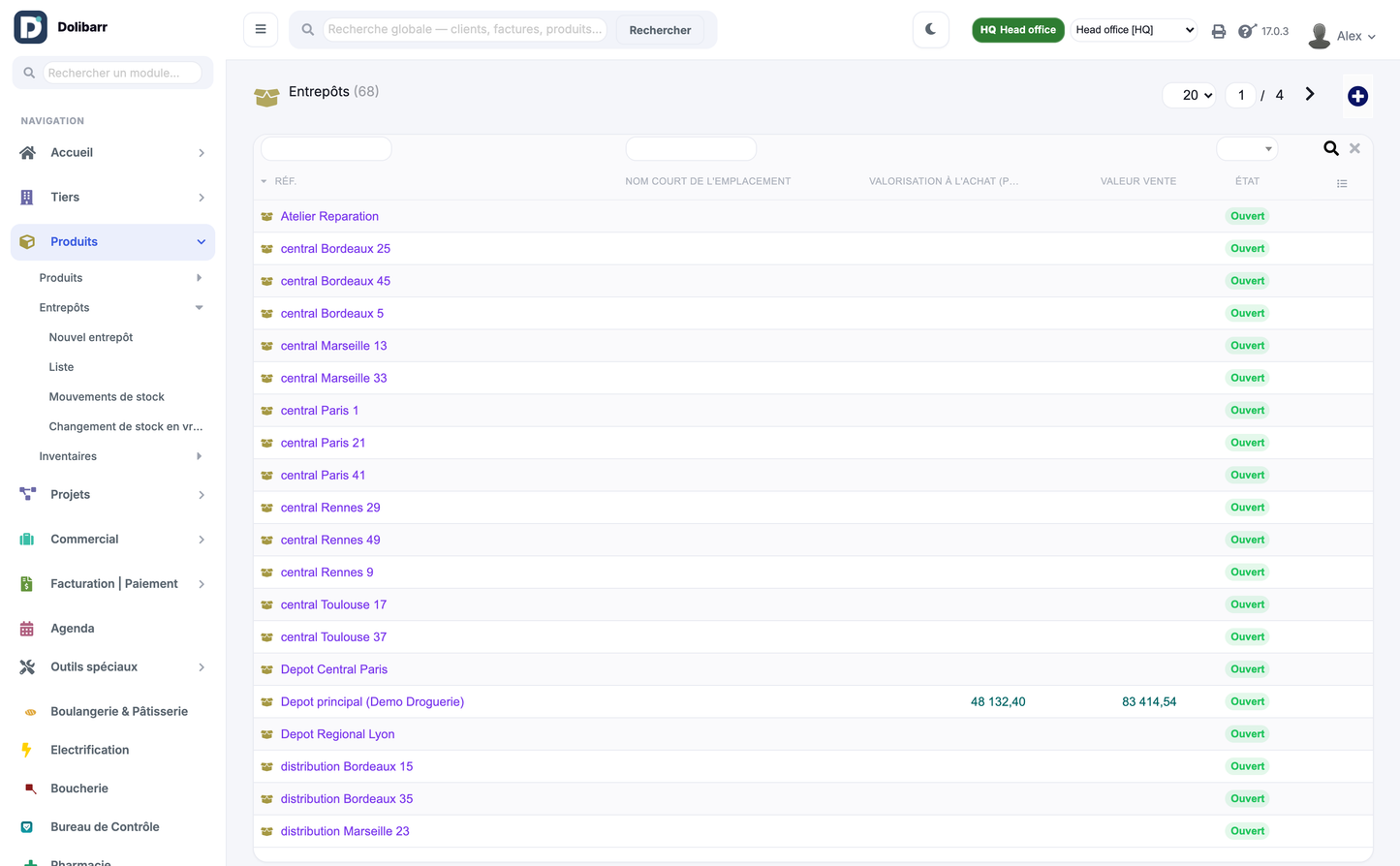The width and height of the screenshot is (1400, 866).
Task: Click warehouse icon beside Depot Central Paris
Action: point(266,670)
